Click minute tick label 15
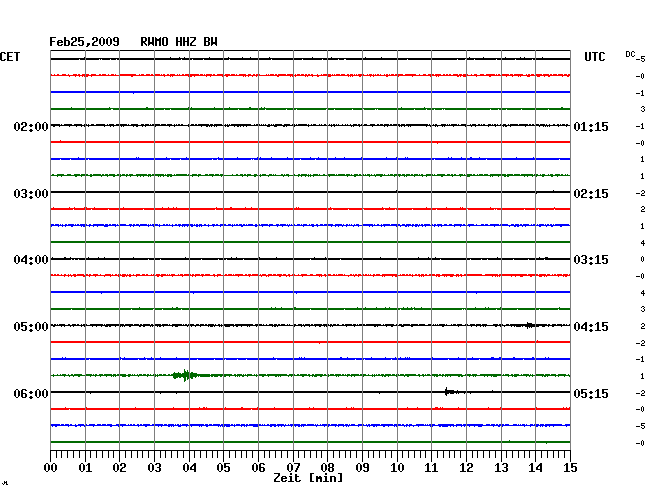This screenshot has width=650, height=494. click(x=570, y=468)
